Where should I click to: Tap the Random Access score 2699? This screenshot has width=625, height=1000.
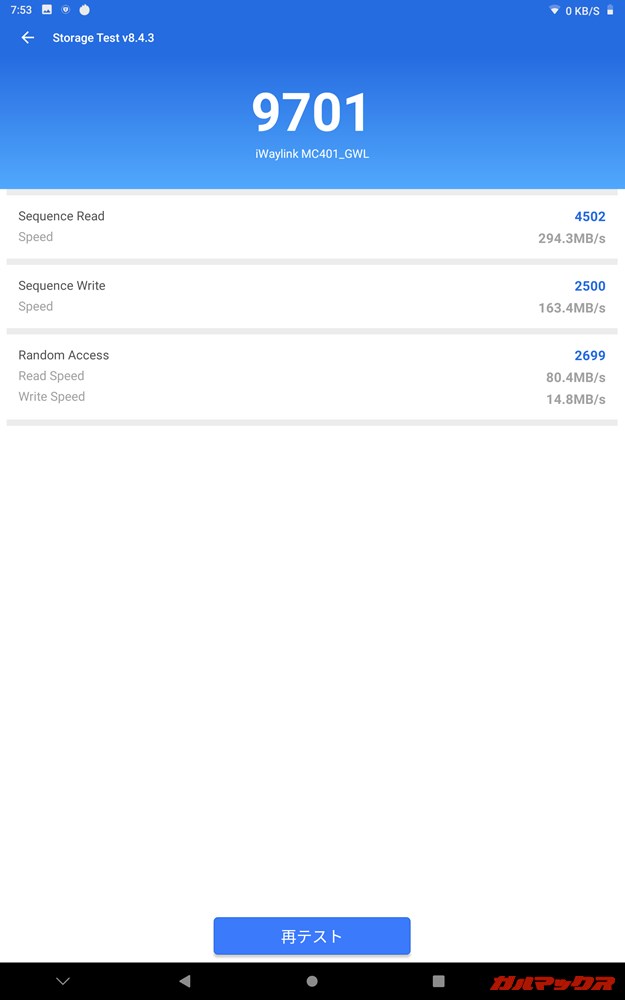coord(590,355)
